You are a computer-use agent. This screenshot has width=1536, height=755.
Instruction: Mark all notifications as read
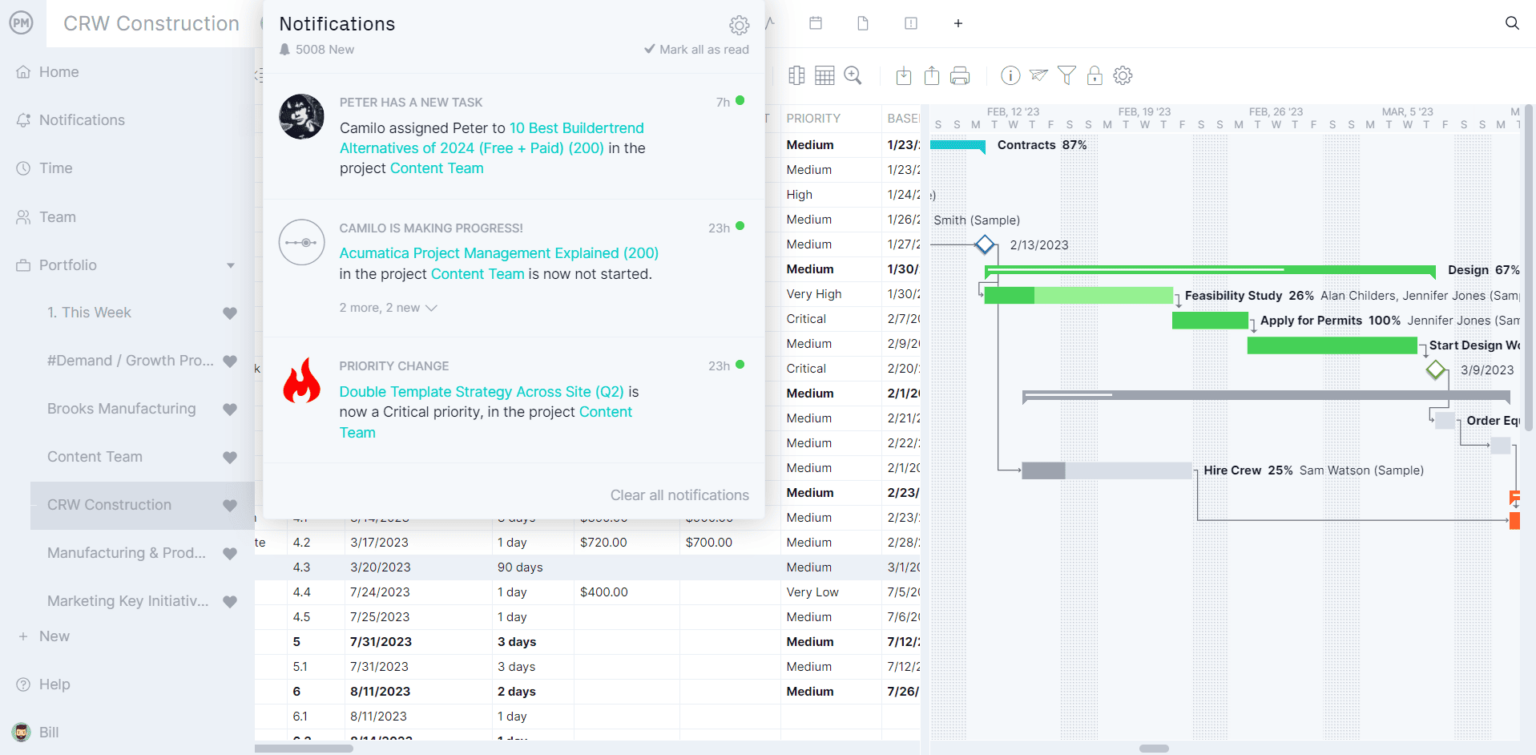click(696, 48)
